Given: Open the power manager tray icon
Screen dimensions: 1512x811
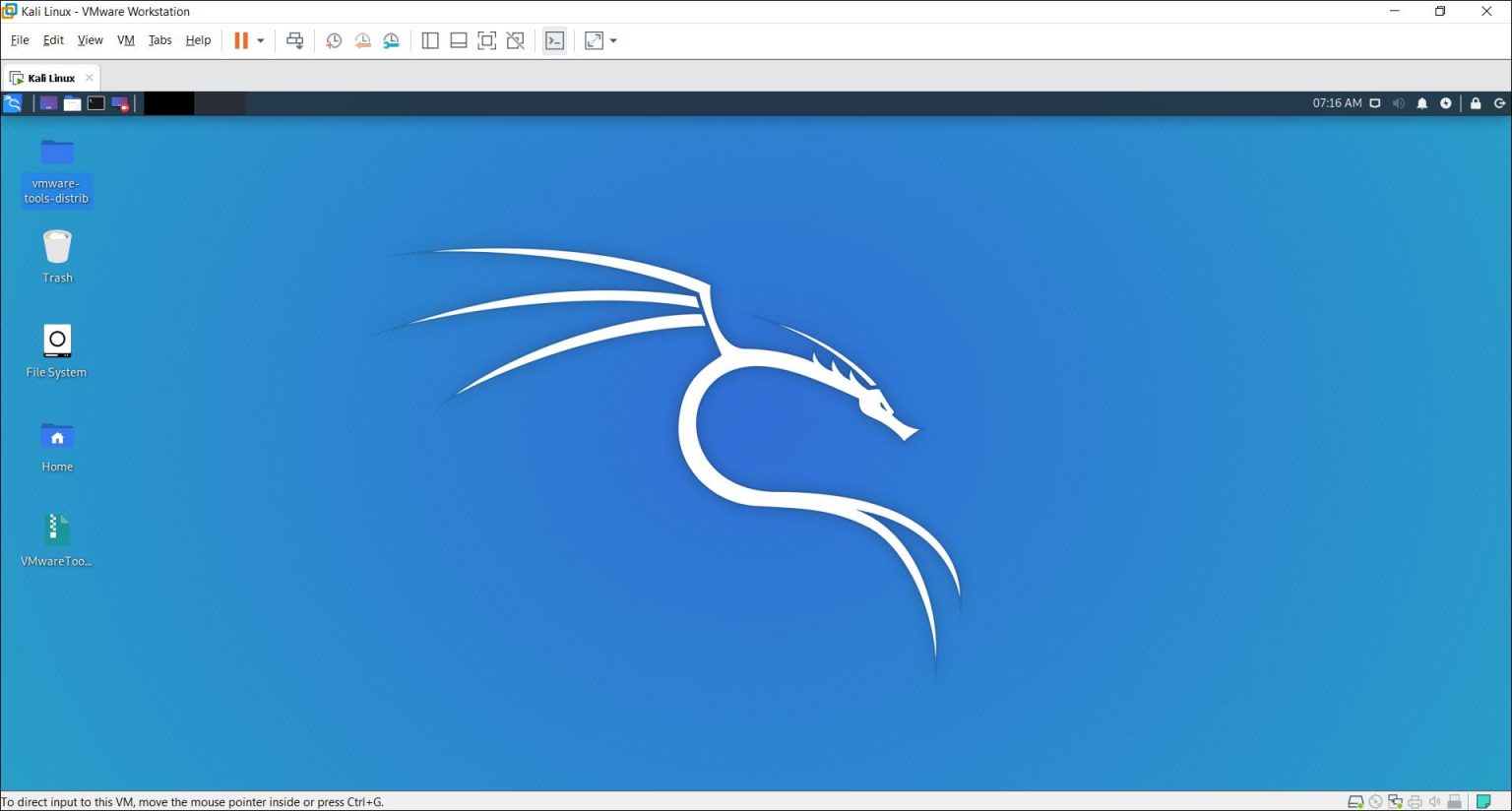Looking at the screenshot, I should pyautogui.click(x=1446, y=103).
